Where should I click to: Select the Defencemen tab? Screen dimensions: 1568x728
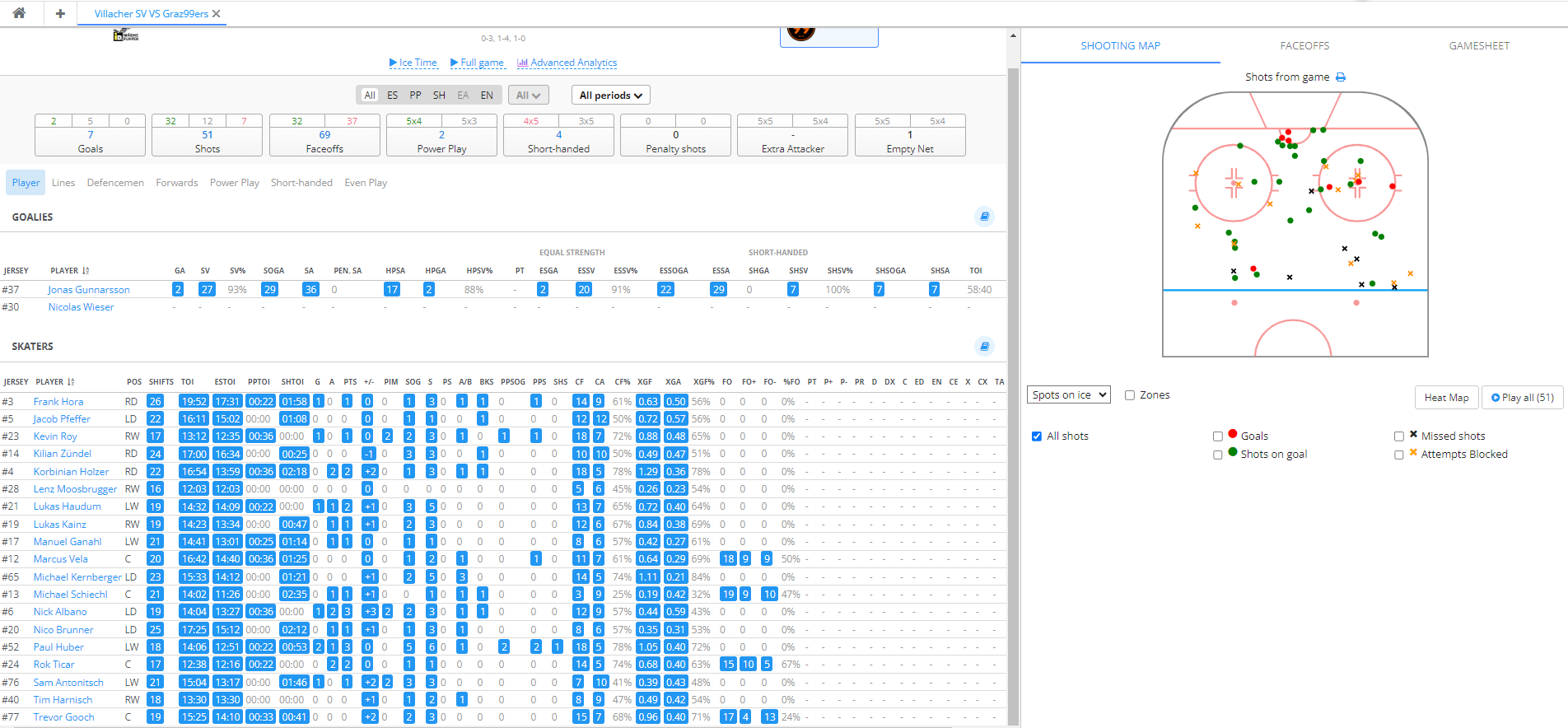(x=115, y=183)
